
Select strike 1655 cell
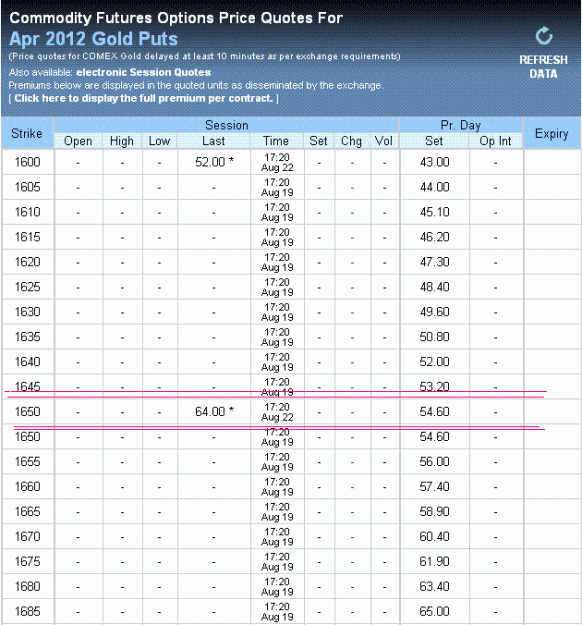point(28,462)
